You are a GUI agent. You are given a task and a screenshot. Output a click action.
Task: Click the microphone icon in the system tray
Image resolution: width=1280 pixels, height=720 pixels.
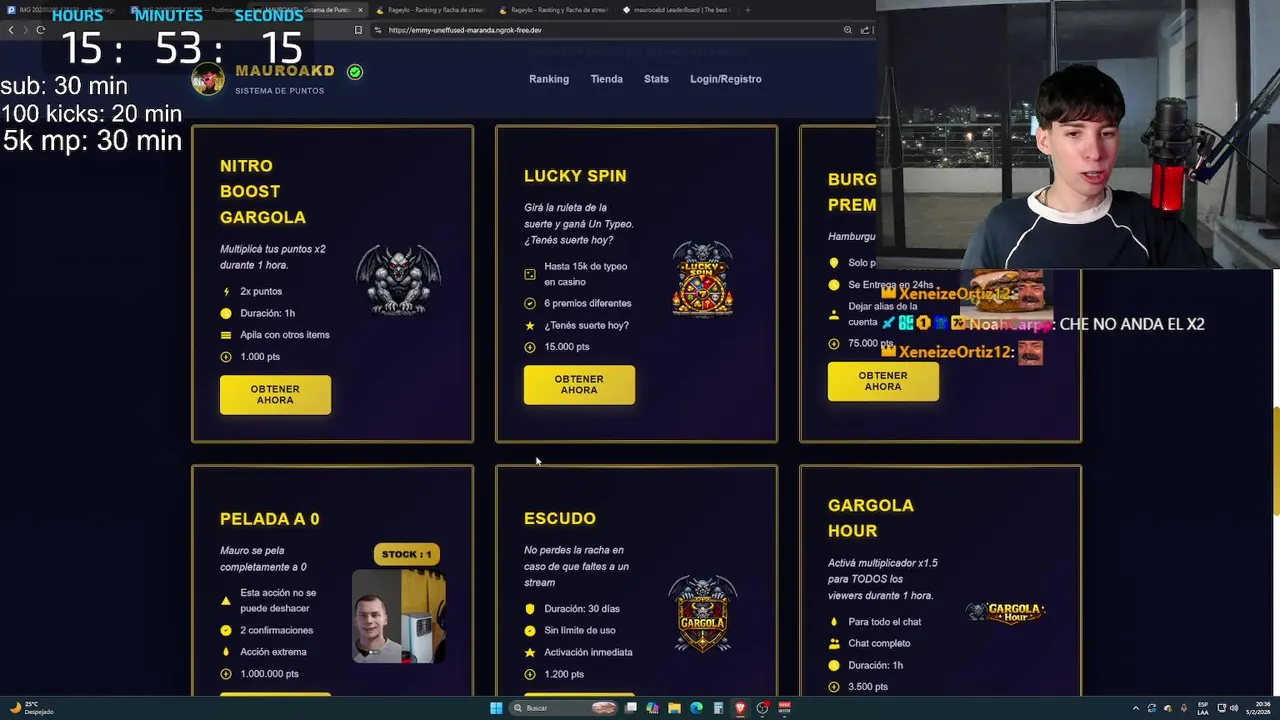pos(1184,708)
